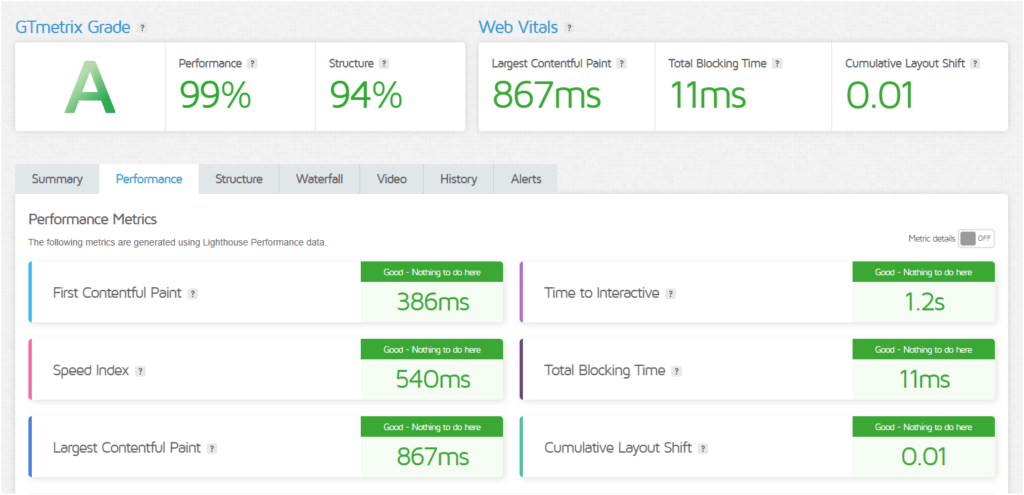The image size is (1024, 495).
Task: Click help icon beside Web Vitals heading
Action: pyautogui.click(x=569, y=28)
